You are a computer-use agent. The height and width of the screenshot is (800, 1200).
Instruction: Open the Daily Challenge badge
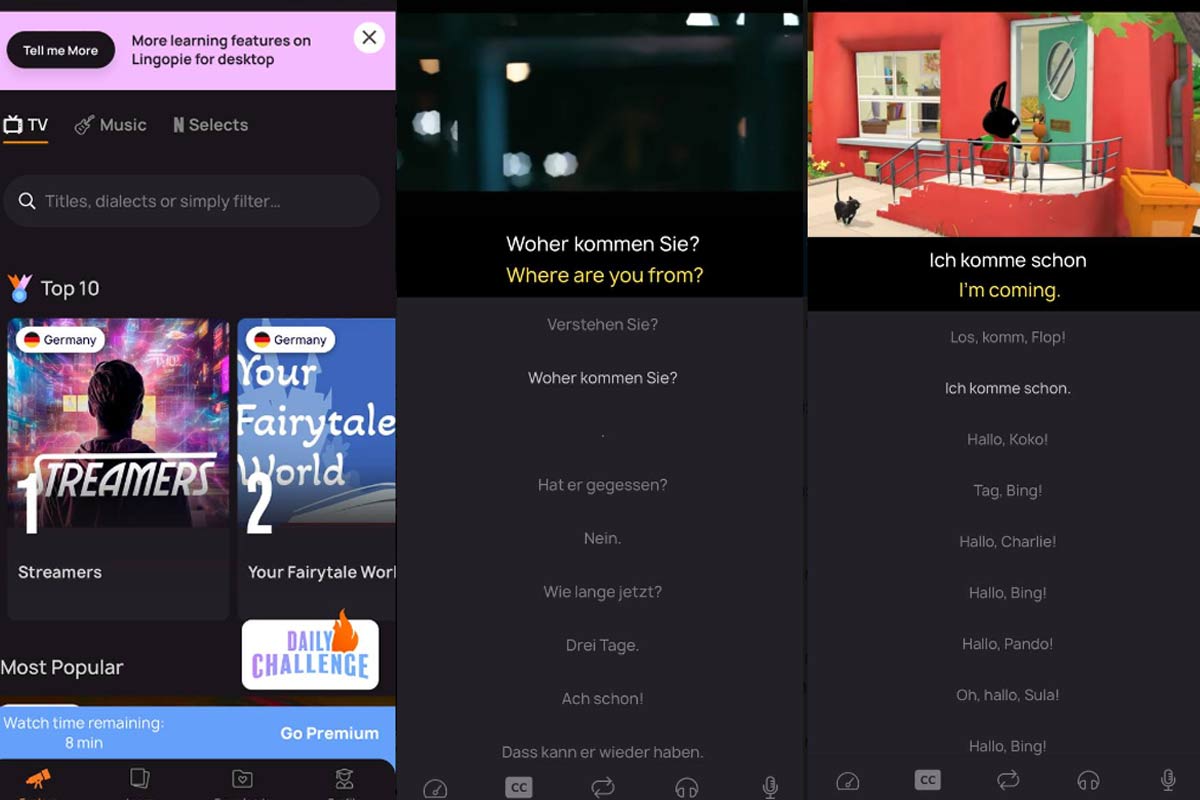[310, 654]
